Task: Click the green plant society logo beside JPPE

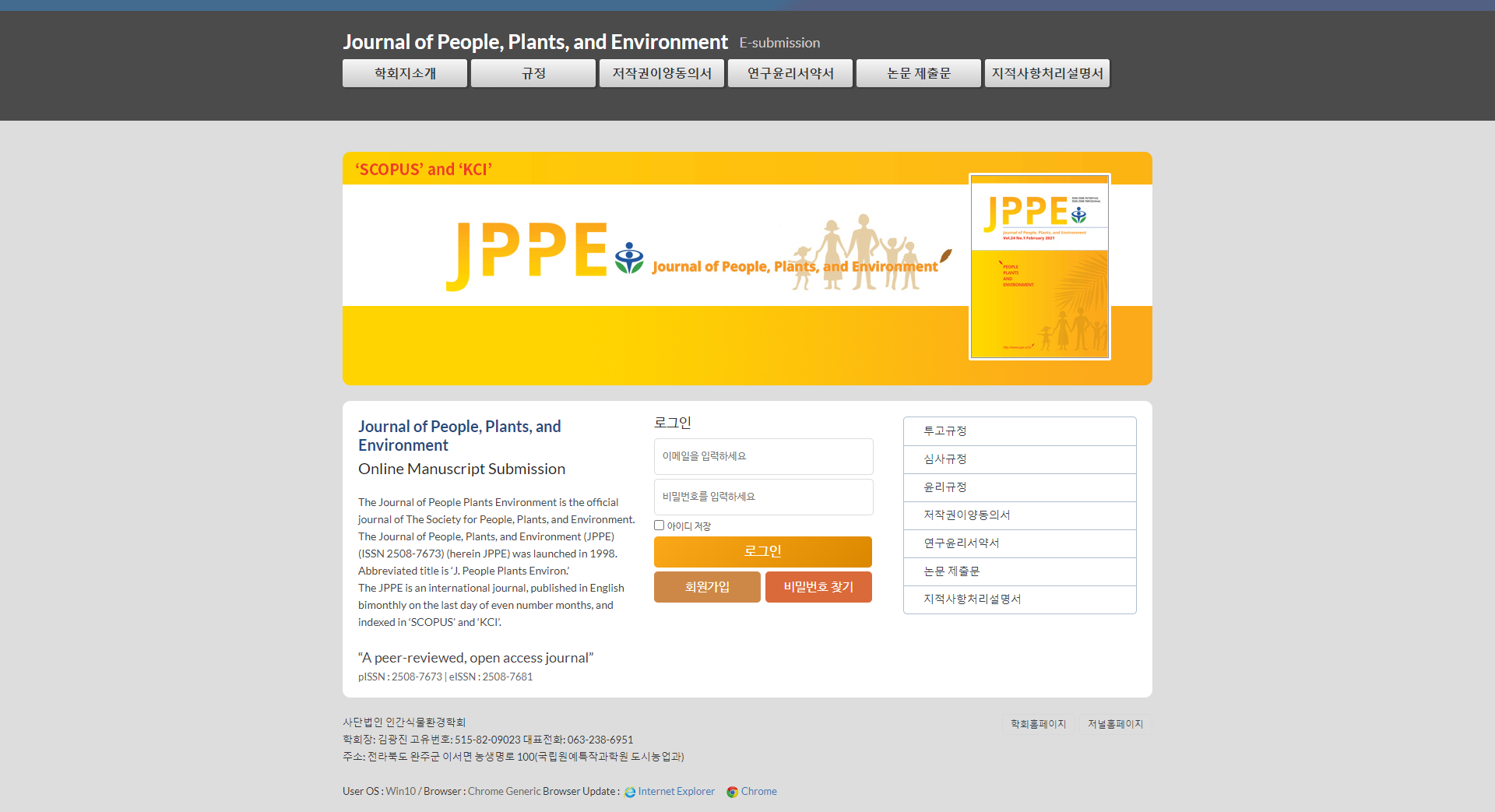Action: coord(628,257)
